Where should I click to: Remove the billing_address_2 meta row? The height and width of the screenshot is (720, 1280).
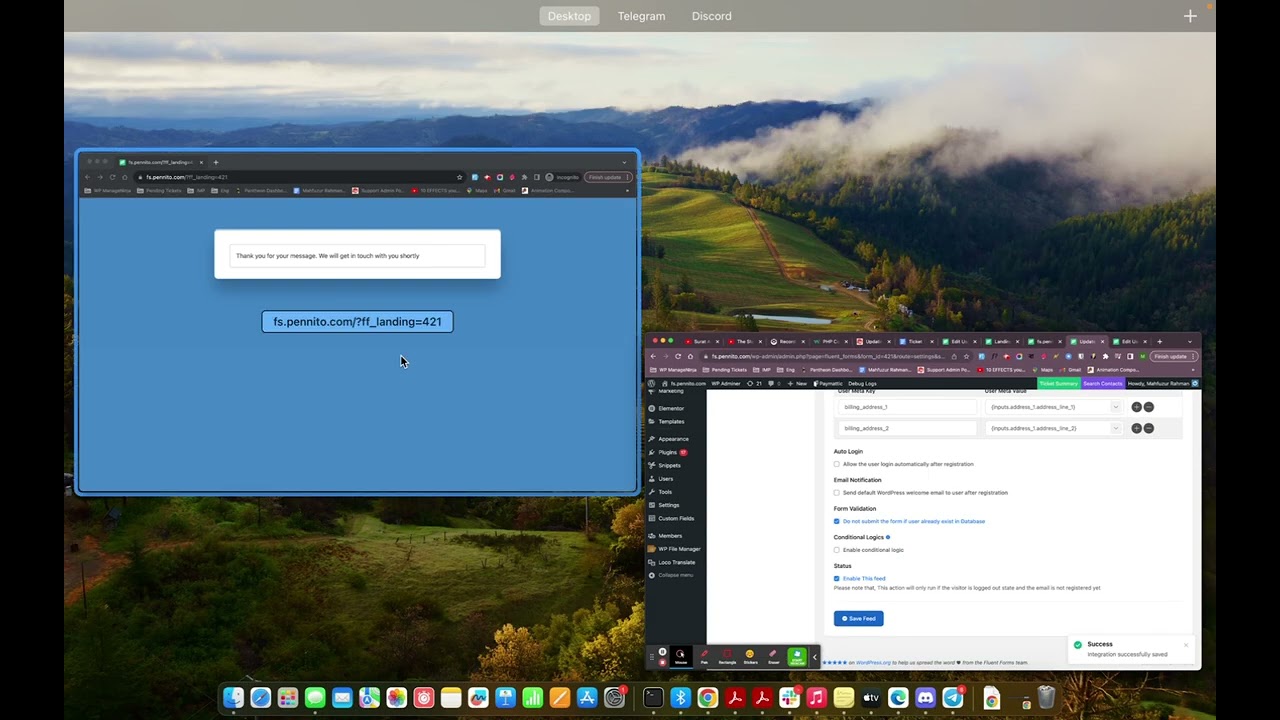coord(1148,428)
